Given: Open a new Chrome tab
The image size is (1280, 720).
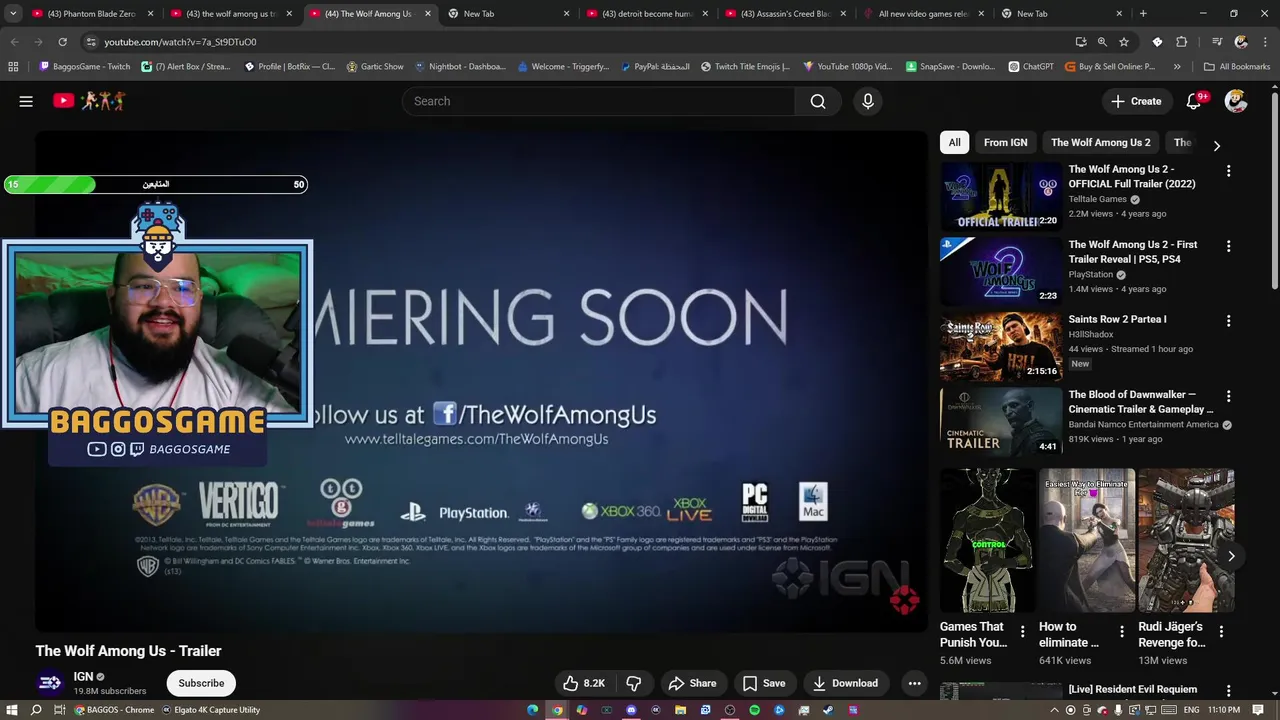Looking at the screenshot, I should [x=1143, y=14].
